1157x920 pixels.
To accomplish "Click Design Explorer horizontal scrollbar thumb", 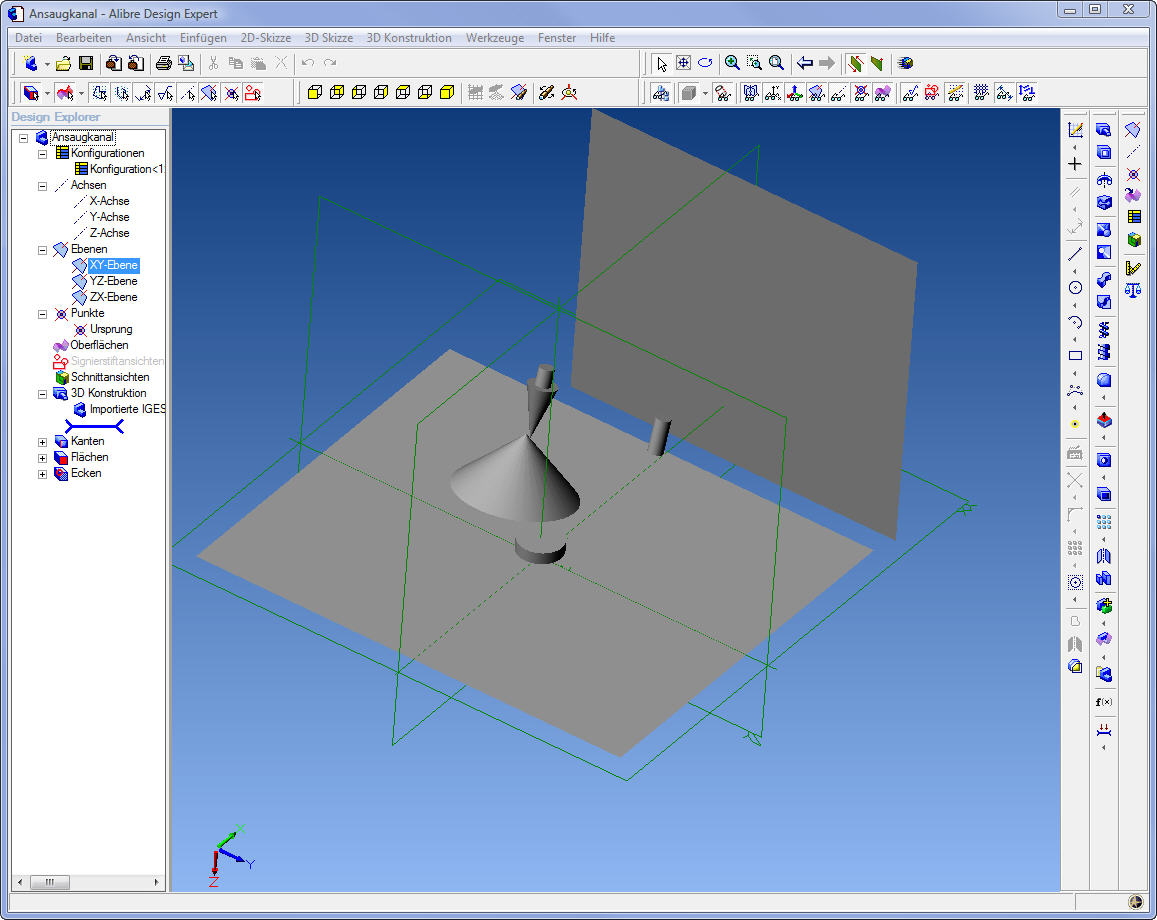I will click(x=50, y=882).
